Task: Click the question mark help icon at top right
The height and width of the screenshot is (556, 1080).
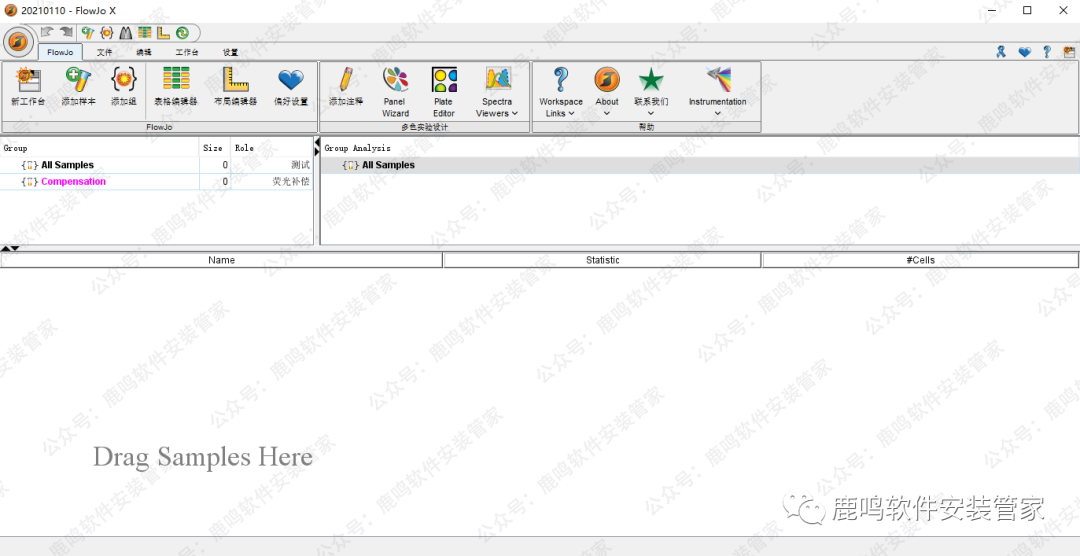Action: point(1047,52)
